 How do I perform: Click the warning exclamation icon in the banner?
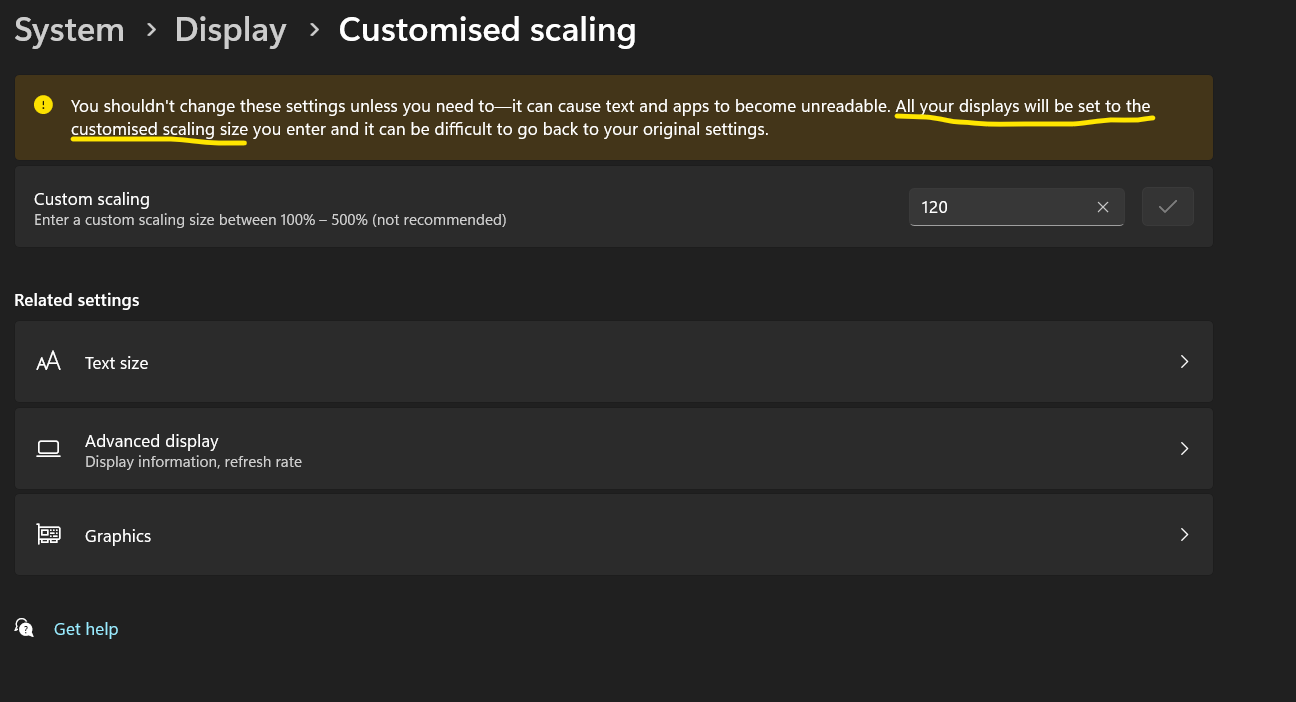coord(41,104)
